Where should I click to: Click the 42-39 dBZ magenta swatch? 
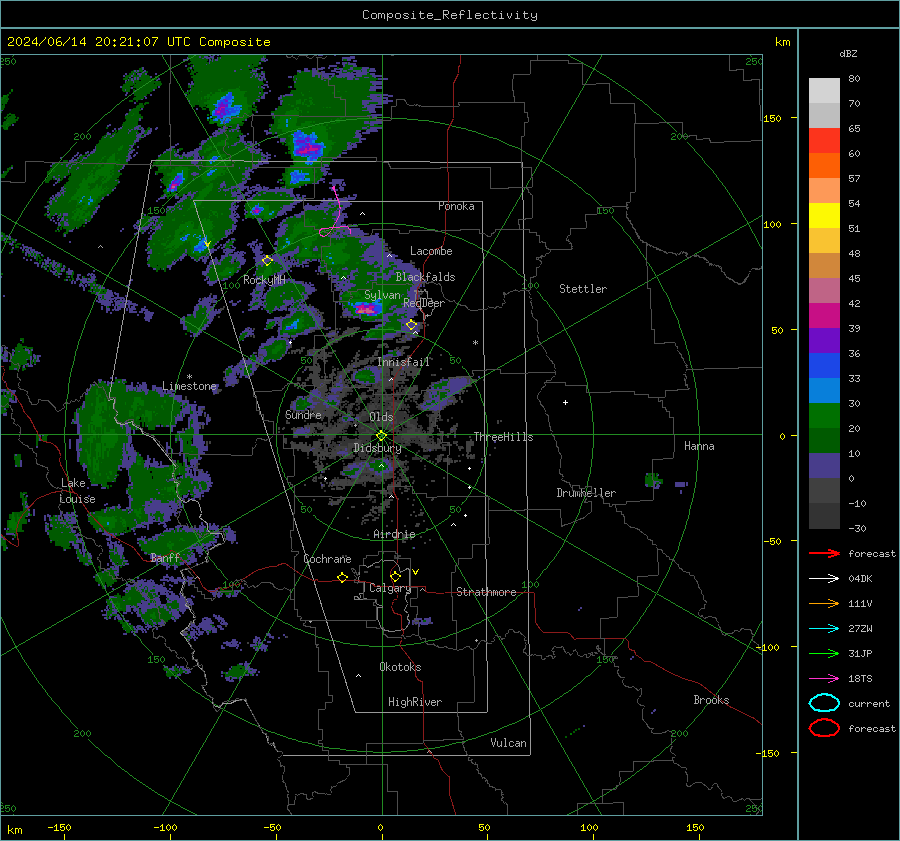(824, 316)
